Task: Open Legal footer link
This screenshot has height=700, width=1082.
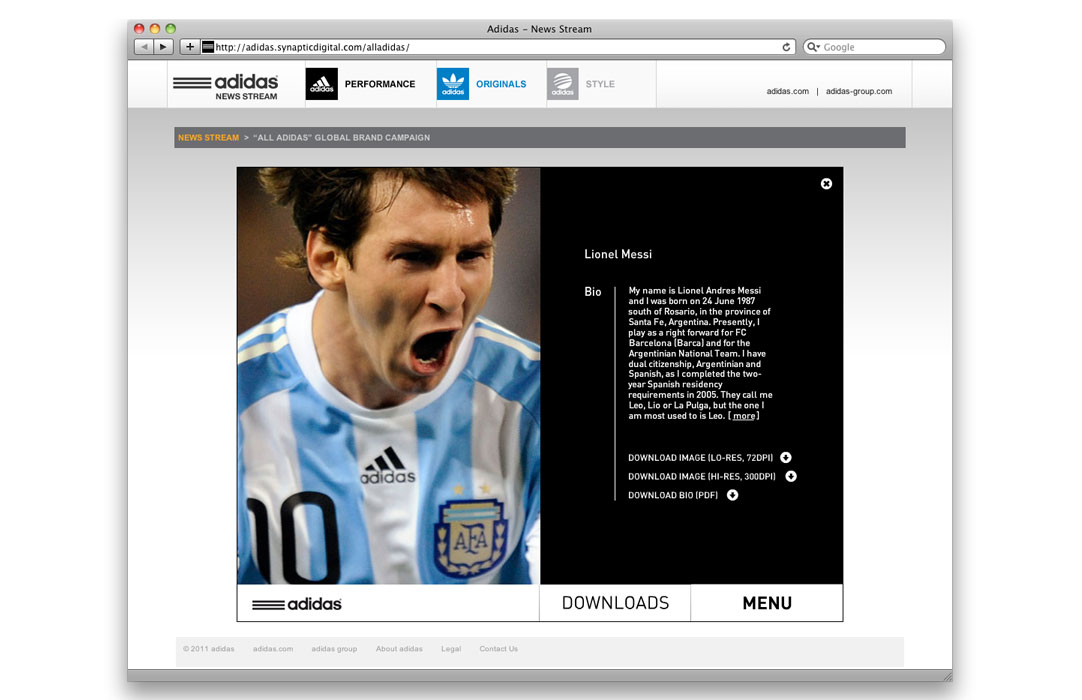Action: click(451, 649)
